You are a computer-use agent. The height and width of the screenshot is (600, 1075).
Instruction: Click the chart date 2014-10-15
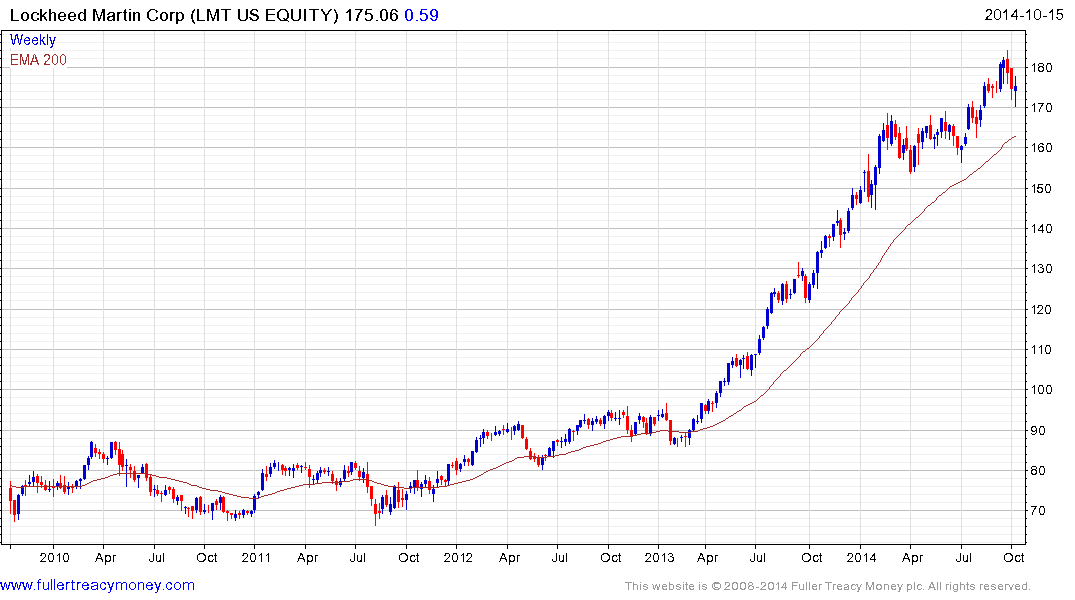[x=1024, y=14]
